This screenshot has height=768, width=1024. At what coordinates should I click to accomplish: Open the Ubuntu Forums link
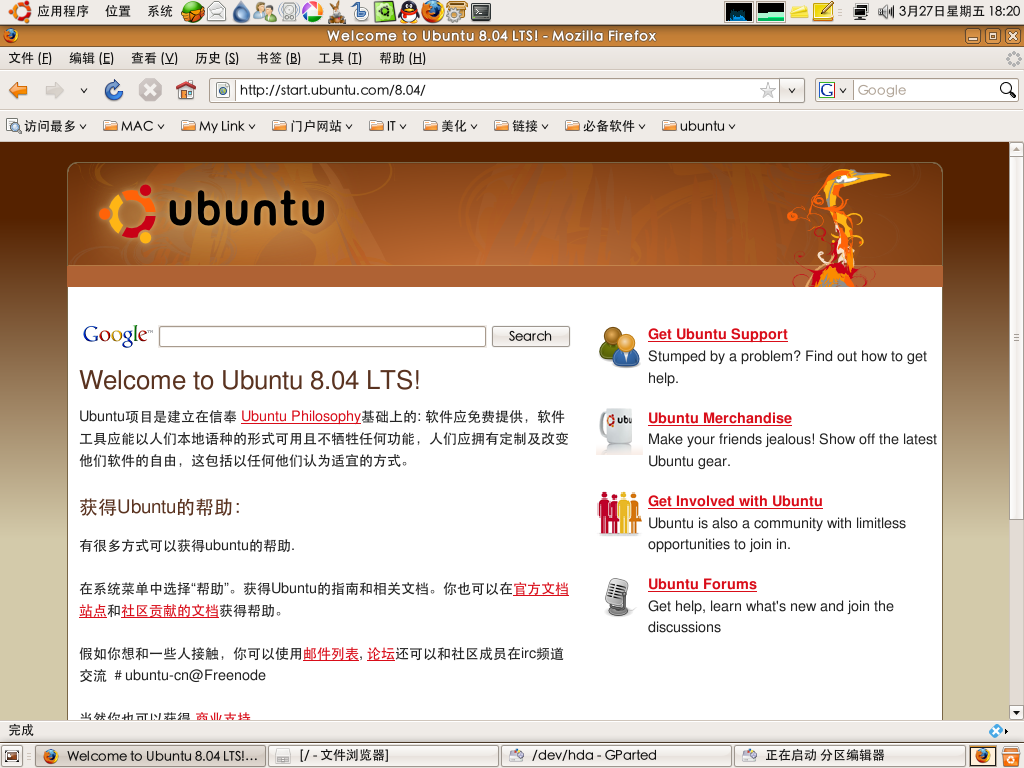click(702, 584)
